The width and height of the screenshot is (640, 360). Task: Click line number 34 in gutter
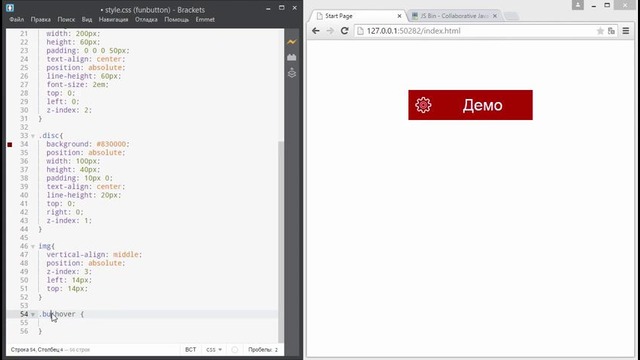pos(24,144)
